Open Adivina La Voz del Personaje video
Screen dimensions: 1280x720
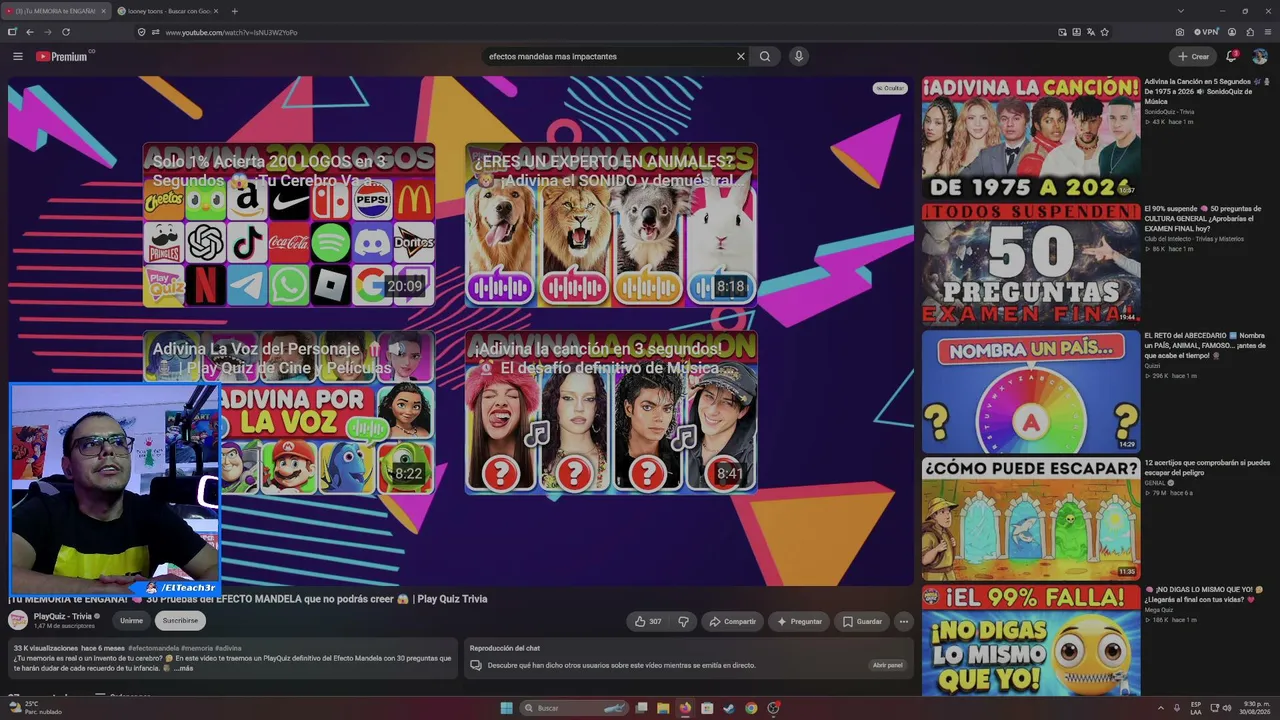[x=289, y=413]
